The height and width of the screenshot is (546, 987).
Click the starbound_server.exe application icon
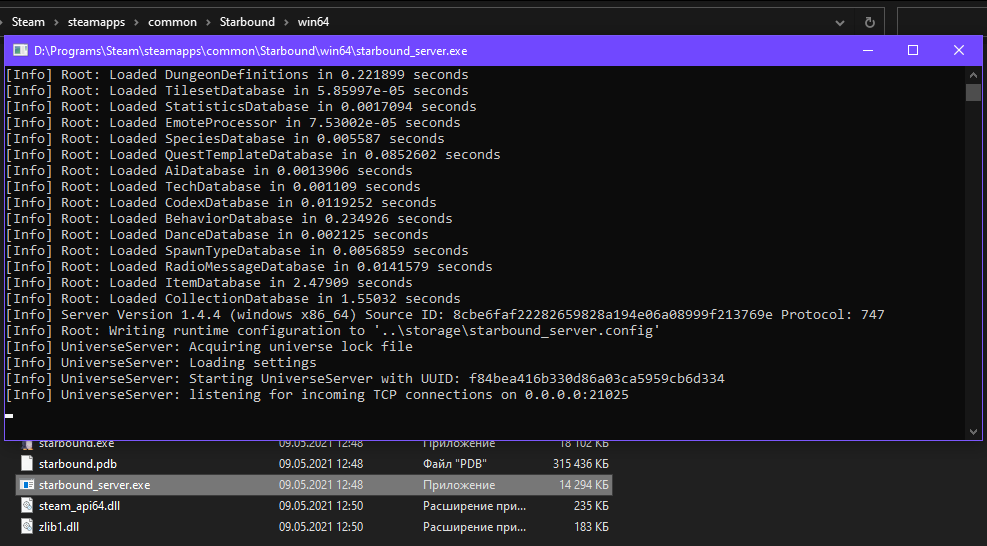tap(26, 485)
